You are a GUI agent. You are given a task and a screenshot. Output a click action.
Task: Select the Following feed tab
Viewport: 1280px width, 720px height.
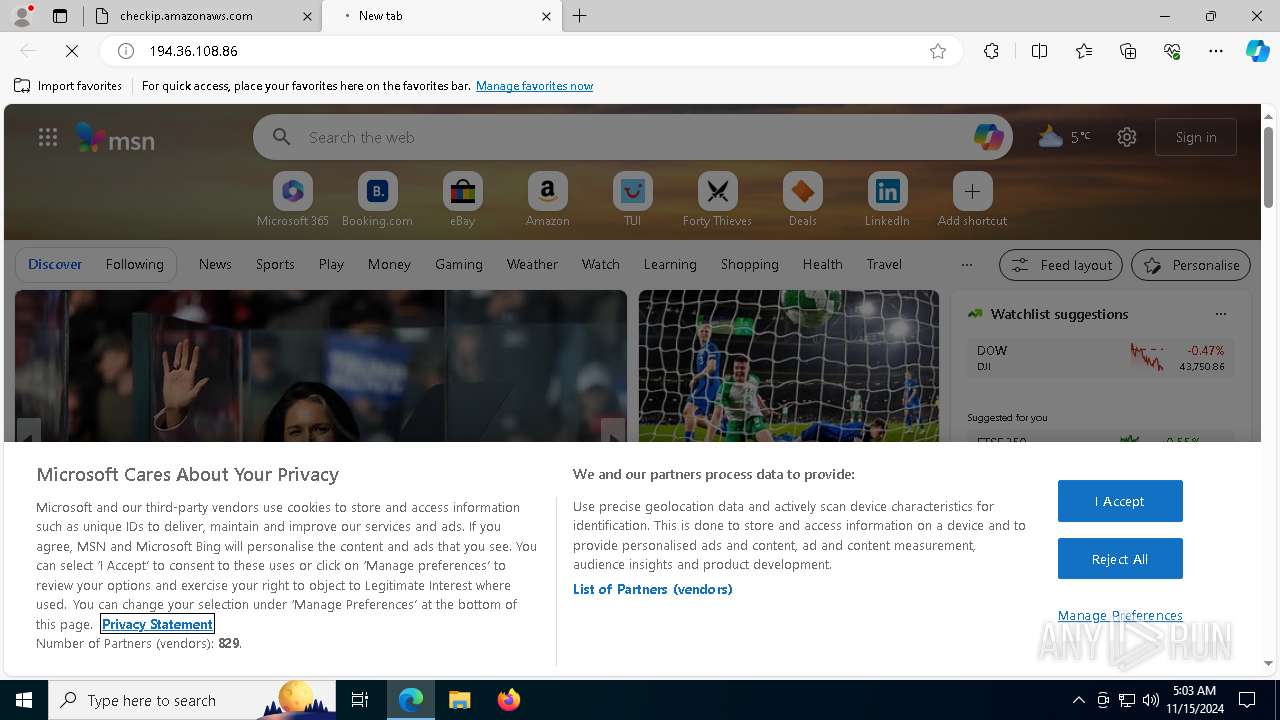tap(134, 264)
